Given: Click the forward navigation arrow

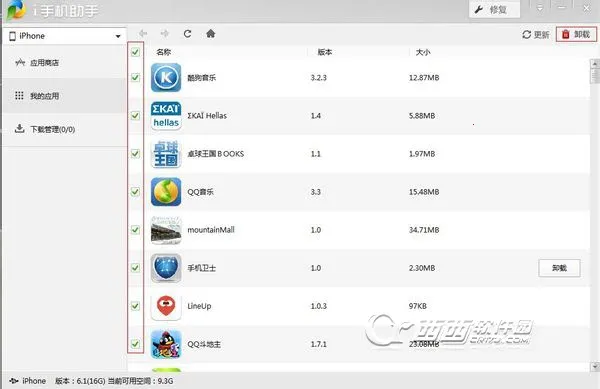Looking at the screenshot, I should point(165,34).
